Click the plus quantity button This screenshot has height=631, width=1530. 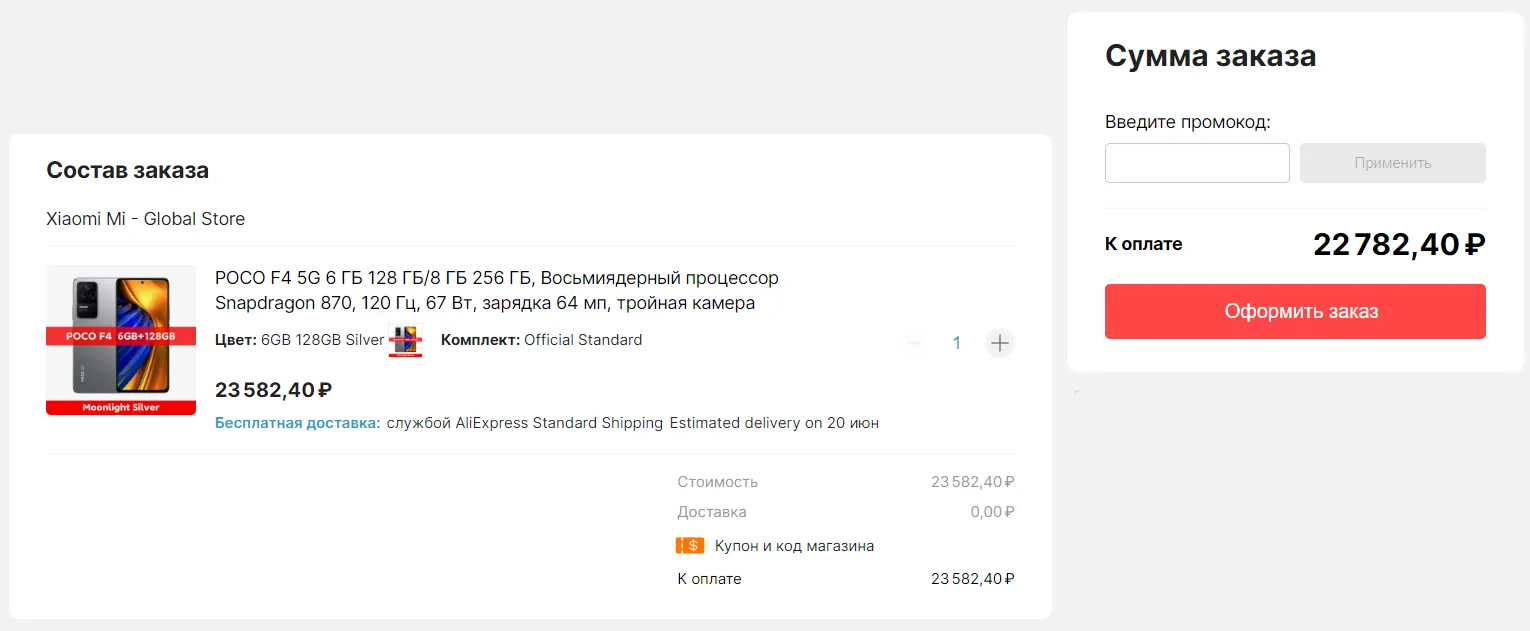click(x=999, y=343)
